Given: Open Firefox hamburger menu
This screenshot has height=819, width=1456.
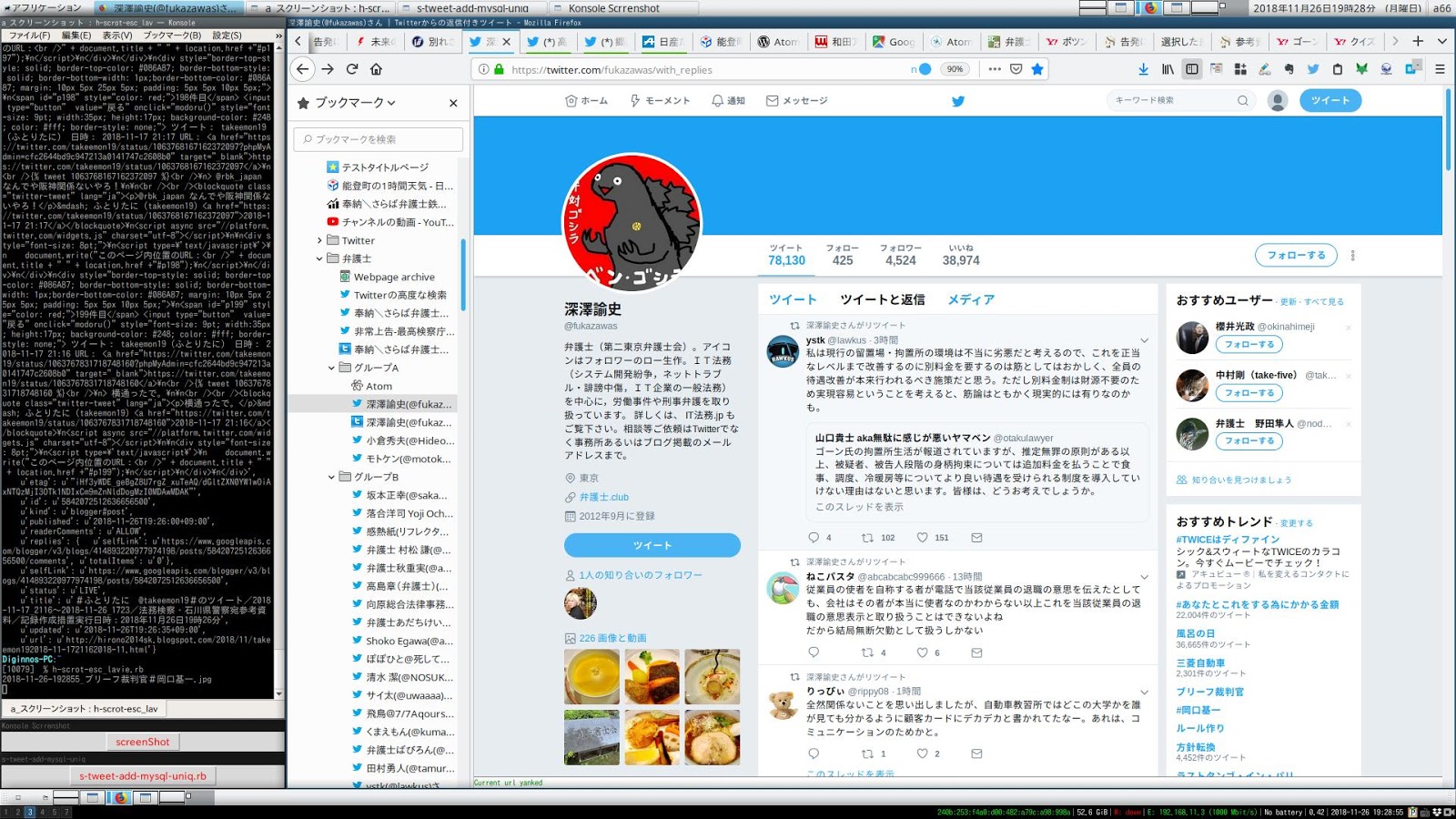Looking at the screenshot, I should (x=1440, y=69).
